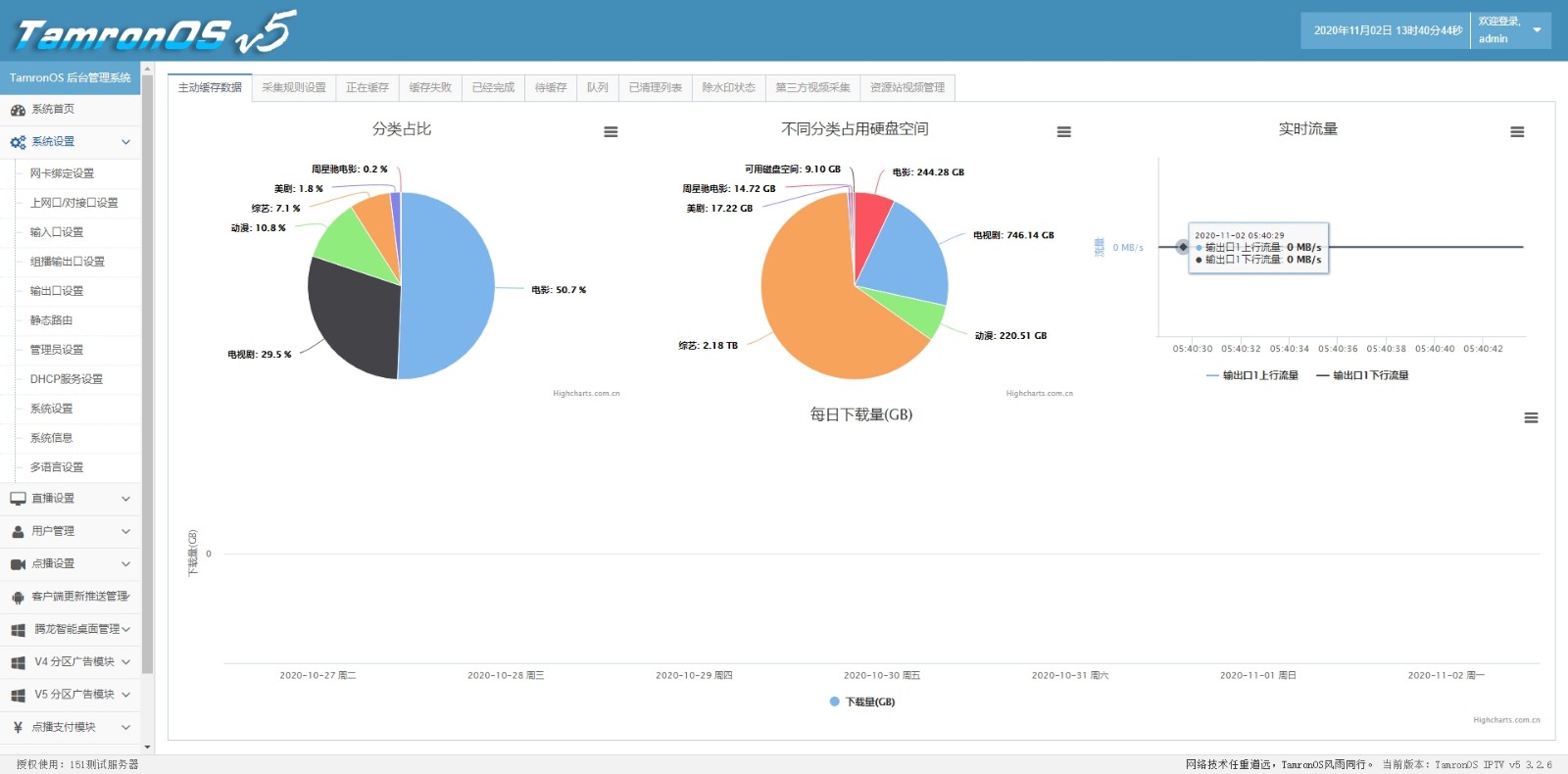Viewport: 1568px width, 774px height.
Task: Click the date and time display
Action: pyautogui.click(x=1388, y=30)
